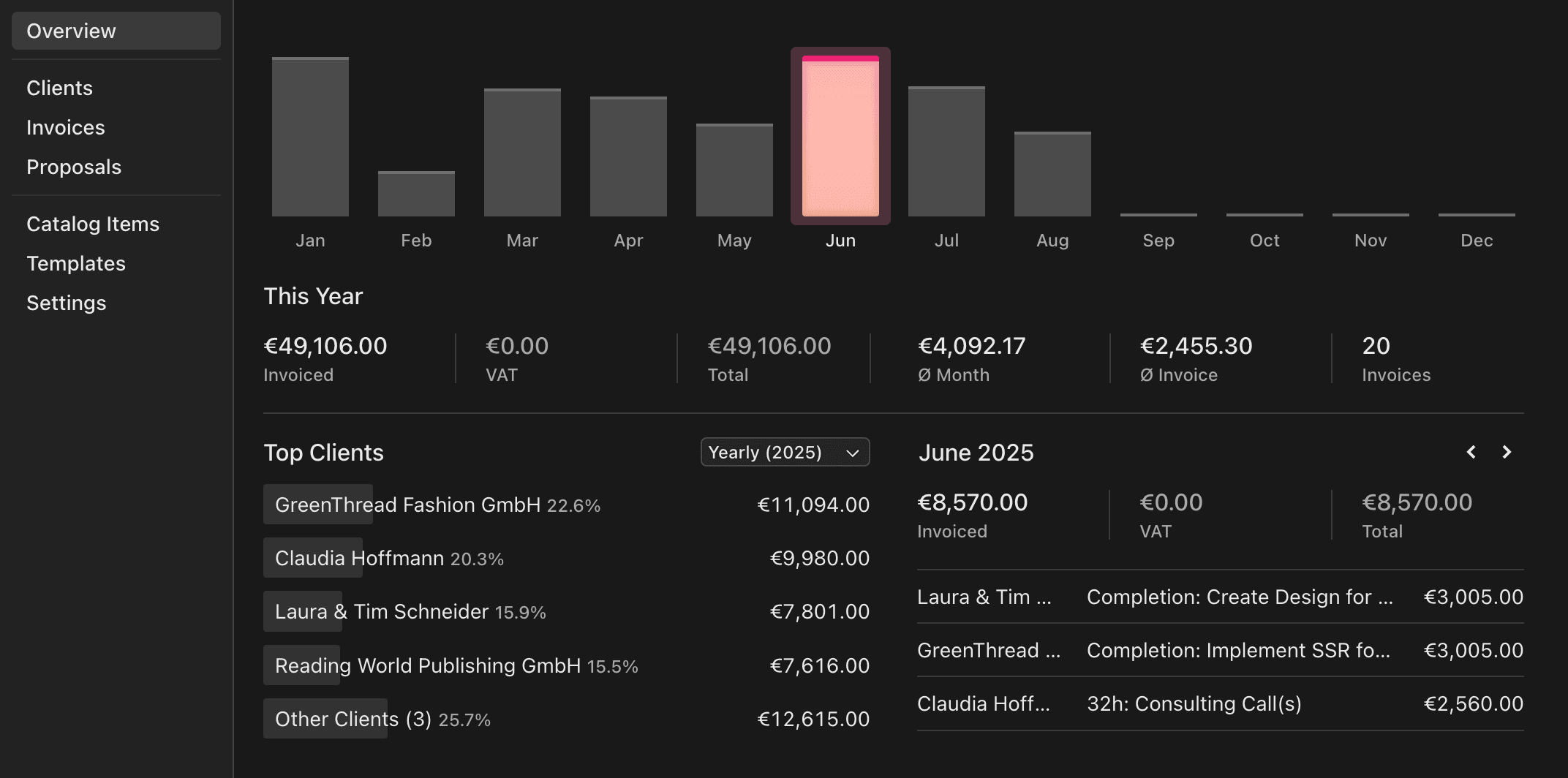Image resolution: width=1568 pixels, height=778 pixels.
Task: Click the February revenue bar
Action: point(416,194)
